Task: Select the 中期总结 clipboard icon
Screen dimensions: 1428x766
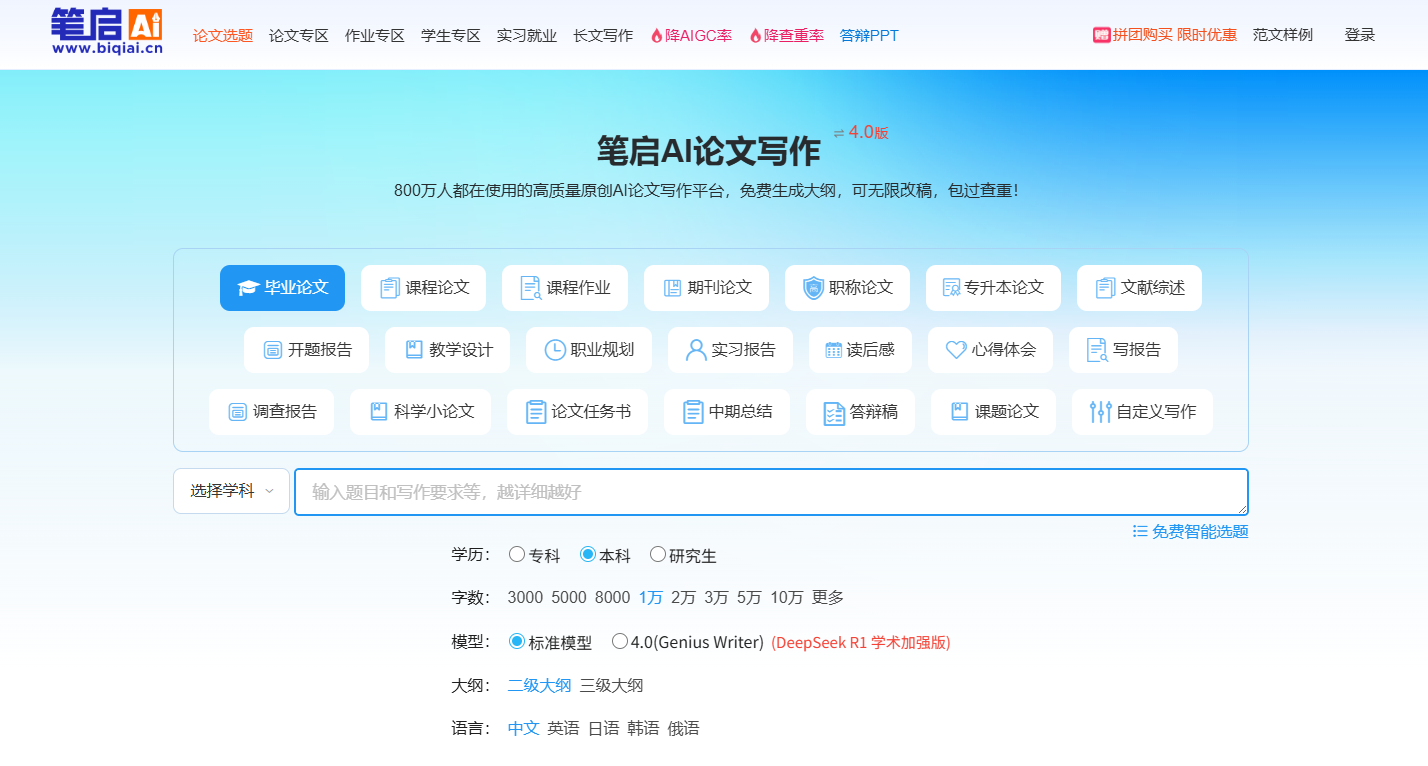Action: coord(693,412)
